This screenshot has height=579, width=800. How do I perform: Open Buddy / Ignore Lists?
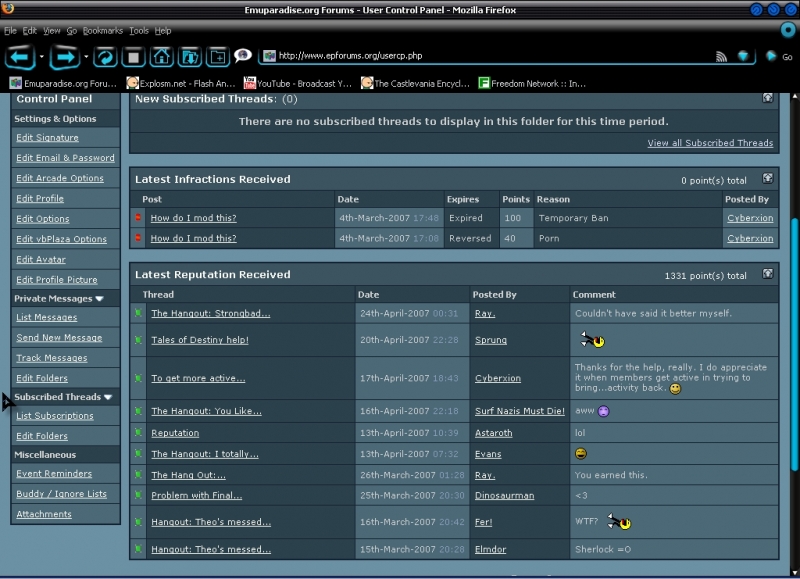pyautogui.click(x=61, y=494)
